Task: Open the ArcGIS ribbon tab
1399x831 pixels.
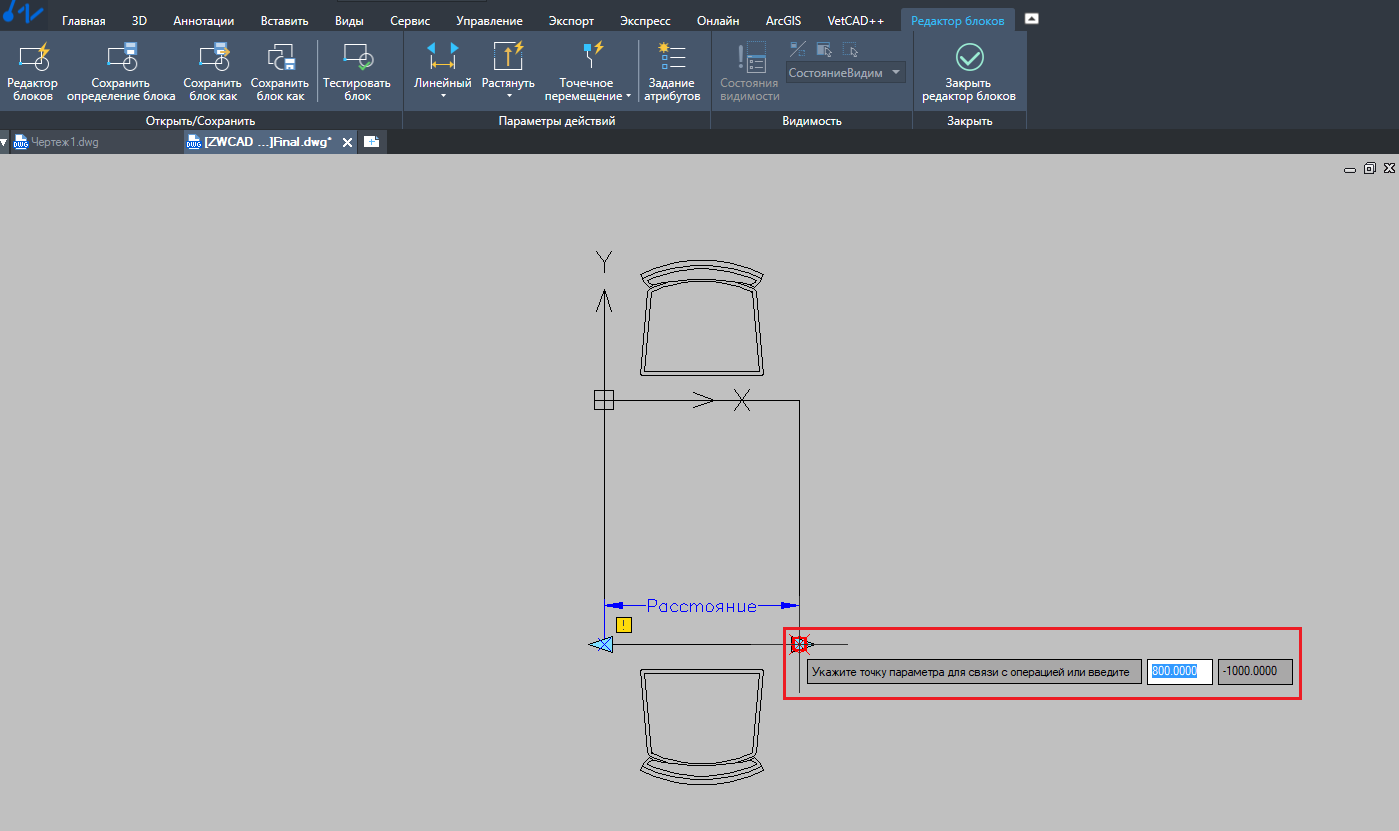Action: [x=783, y=20]
